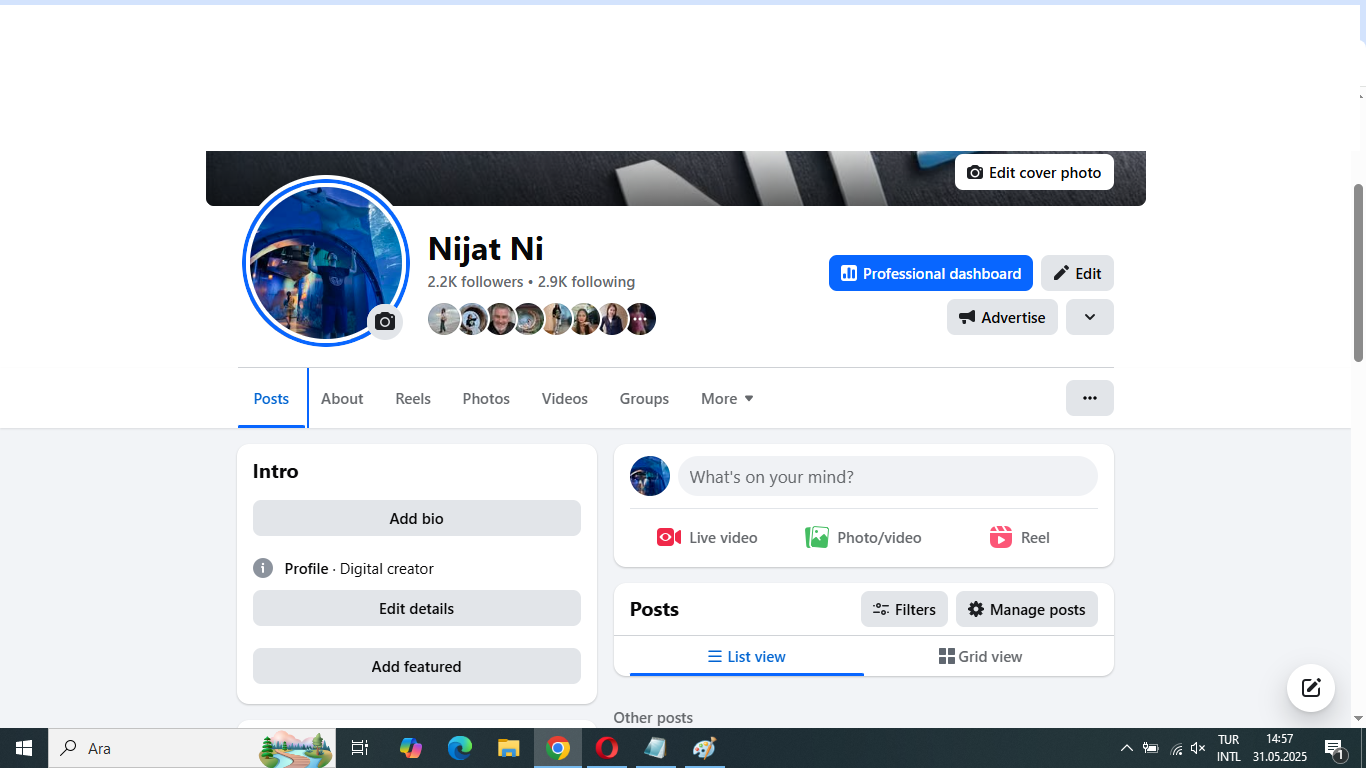Click the Live video icon

(669, 538)
